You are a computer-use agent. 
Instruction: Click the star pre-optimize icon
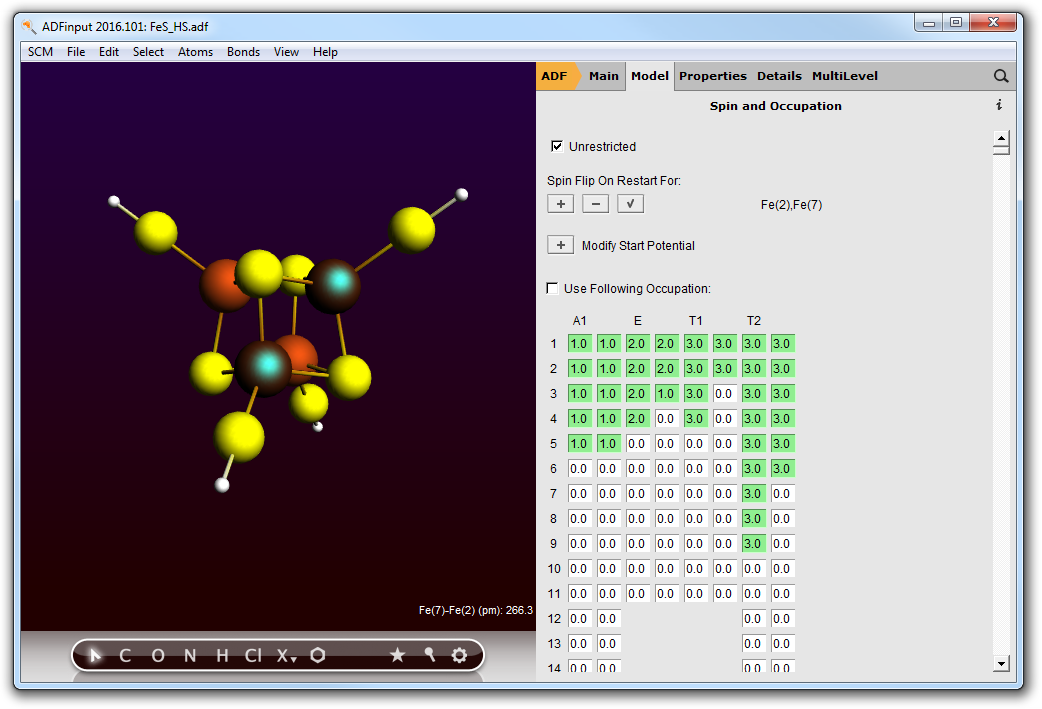pos(397,656)
